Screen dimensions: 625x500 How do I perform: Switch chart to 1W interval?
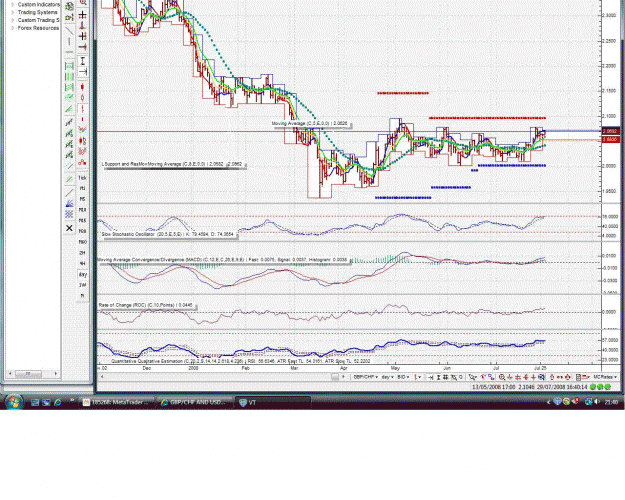coord(83,285)
